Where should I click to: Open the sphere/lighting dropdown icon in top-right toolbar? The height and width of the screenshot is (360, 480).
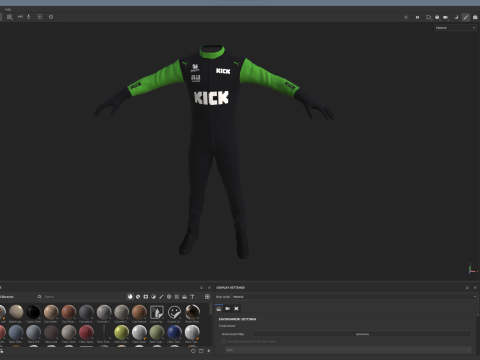click(437, 17)
